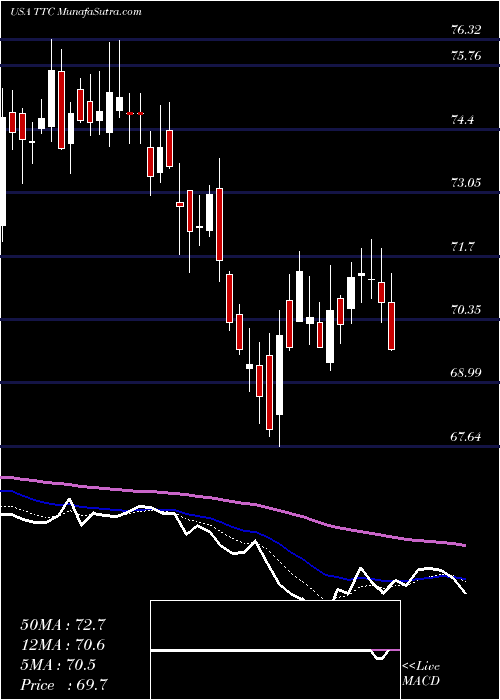Image resolution: width=500 pixels, height=700 pixels.
Task: Click the MACD histogram panel
Action: 275,650
